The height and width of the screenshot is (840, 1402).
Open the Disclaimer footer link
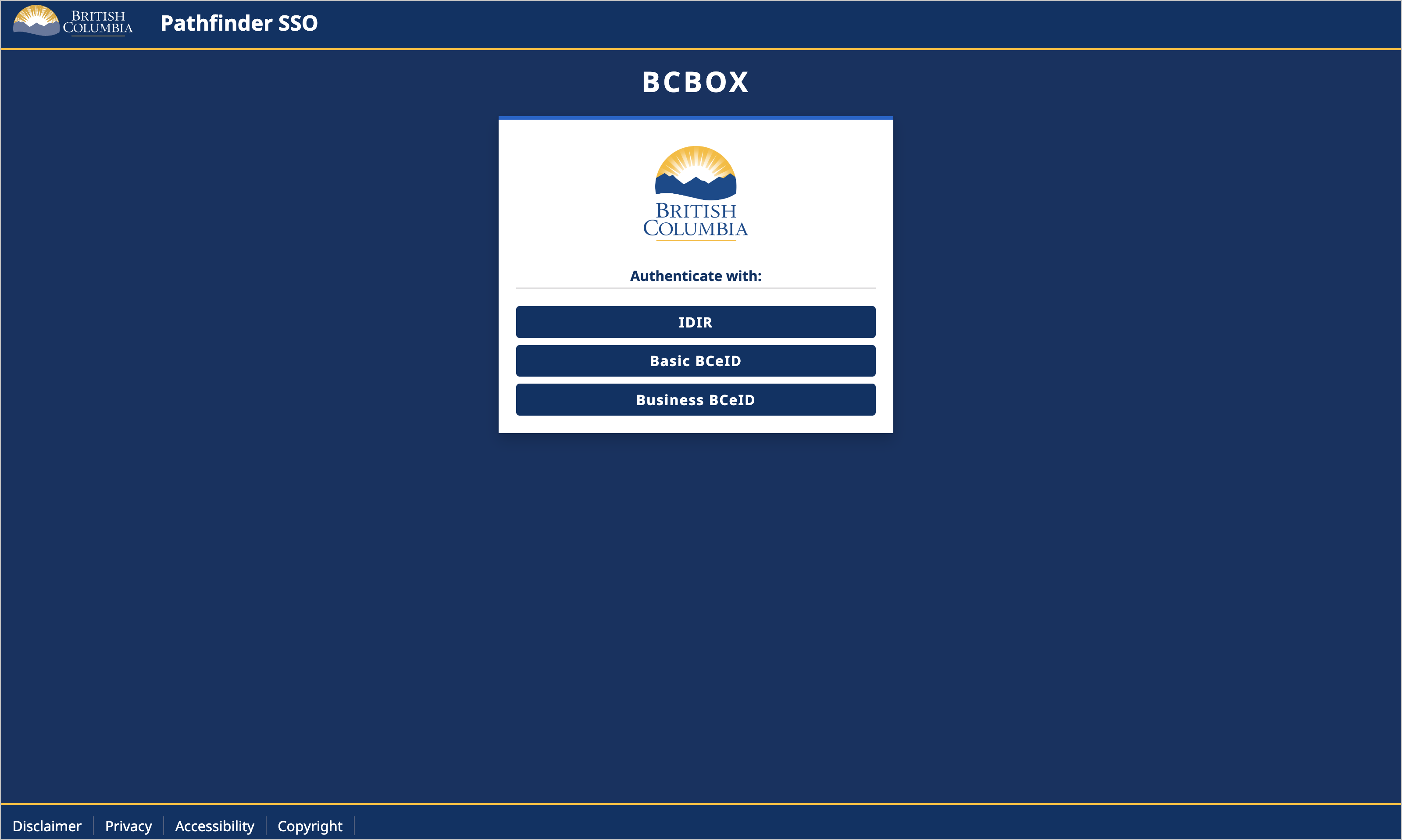(x=47, y=826)
